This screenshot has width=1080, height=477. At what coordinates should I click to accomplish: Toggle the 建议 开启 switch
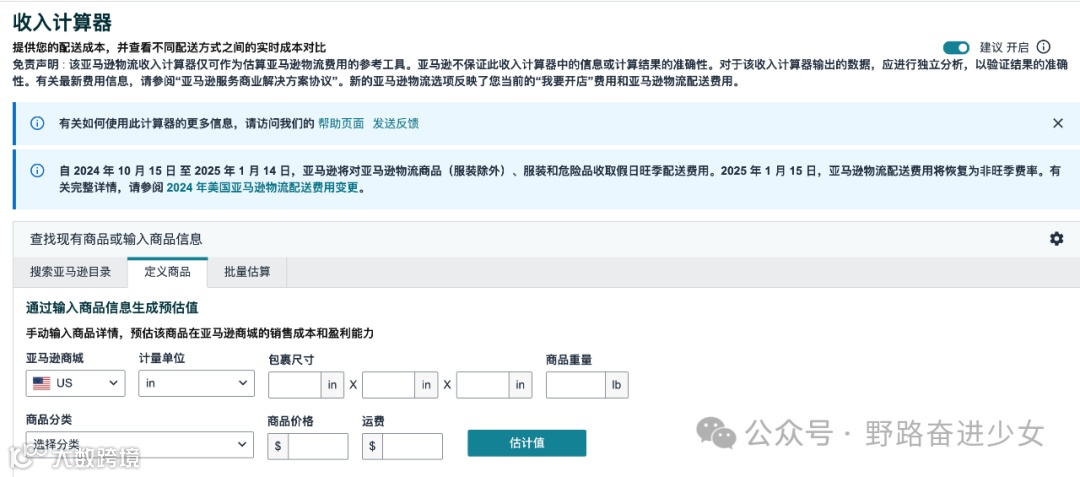click(956, 47)
